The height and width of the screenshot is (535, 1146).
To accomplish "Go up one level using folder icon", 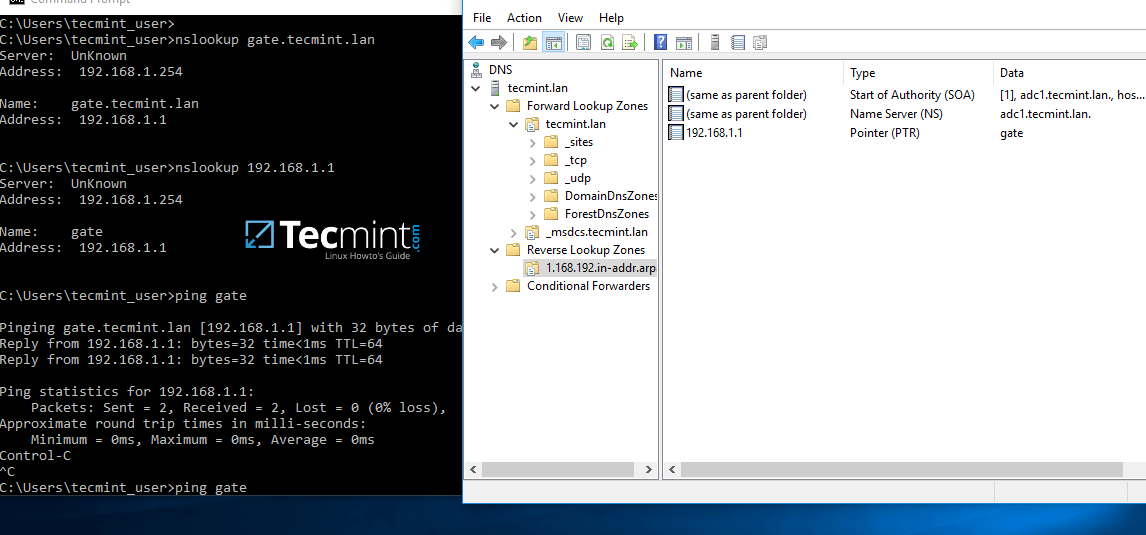I will click(530, 42).
